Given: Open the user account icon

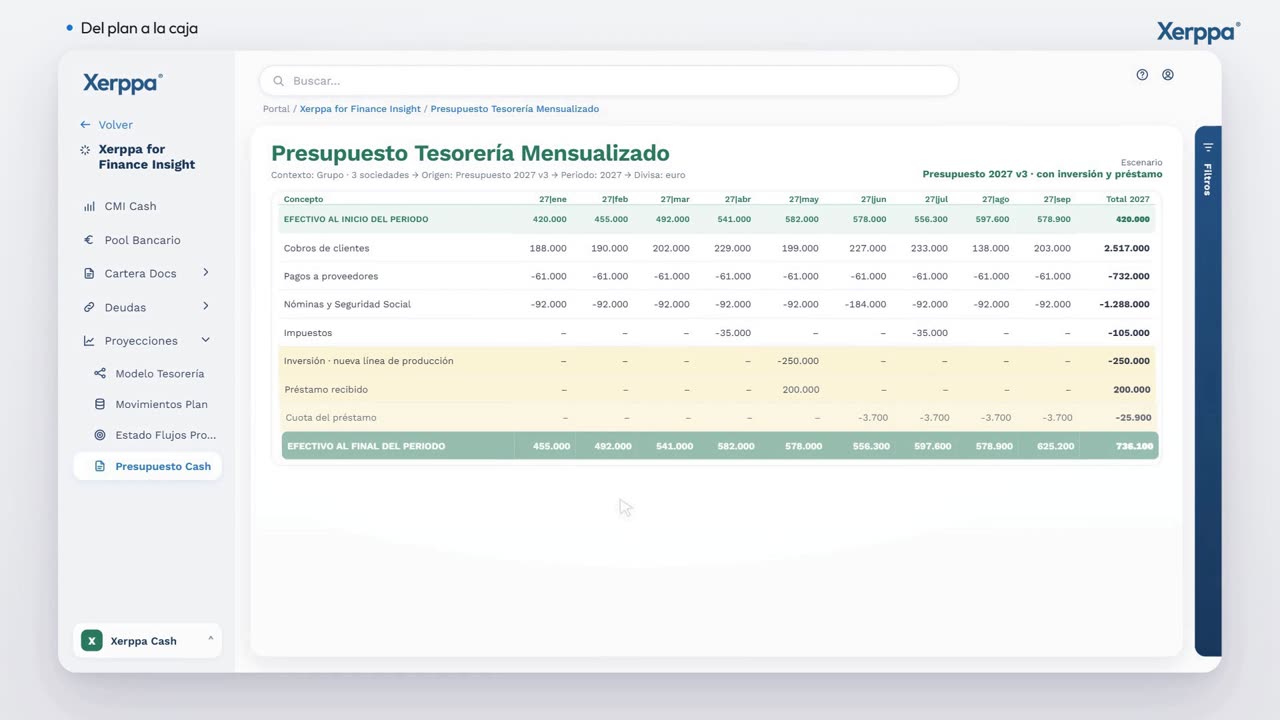Looking at the screenshot, I should click(1168, 75).
